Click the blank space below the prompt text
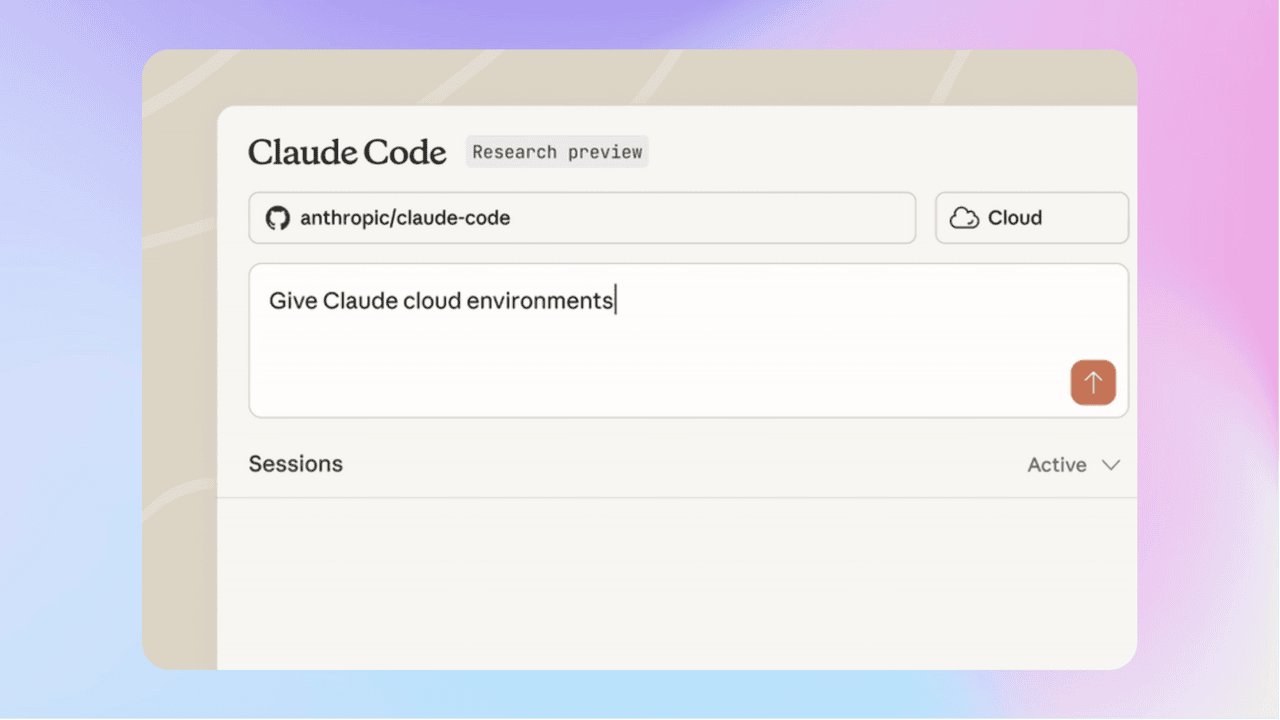Image resolution: width=1280 pixels, height=720 pixels. [x=600, y=370]
